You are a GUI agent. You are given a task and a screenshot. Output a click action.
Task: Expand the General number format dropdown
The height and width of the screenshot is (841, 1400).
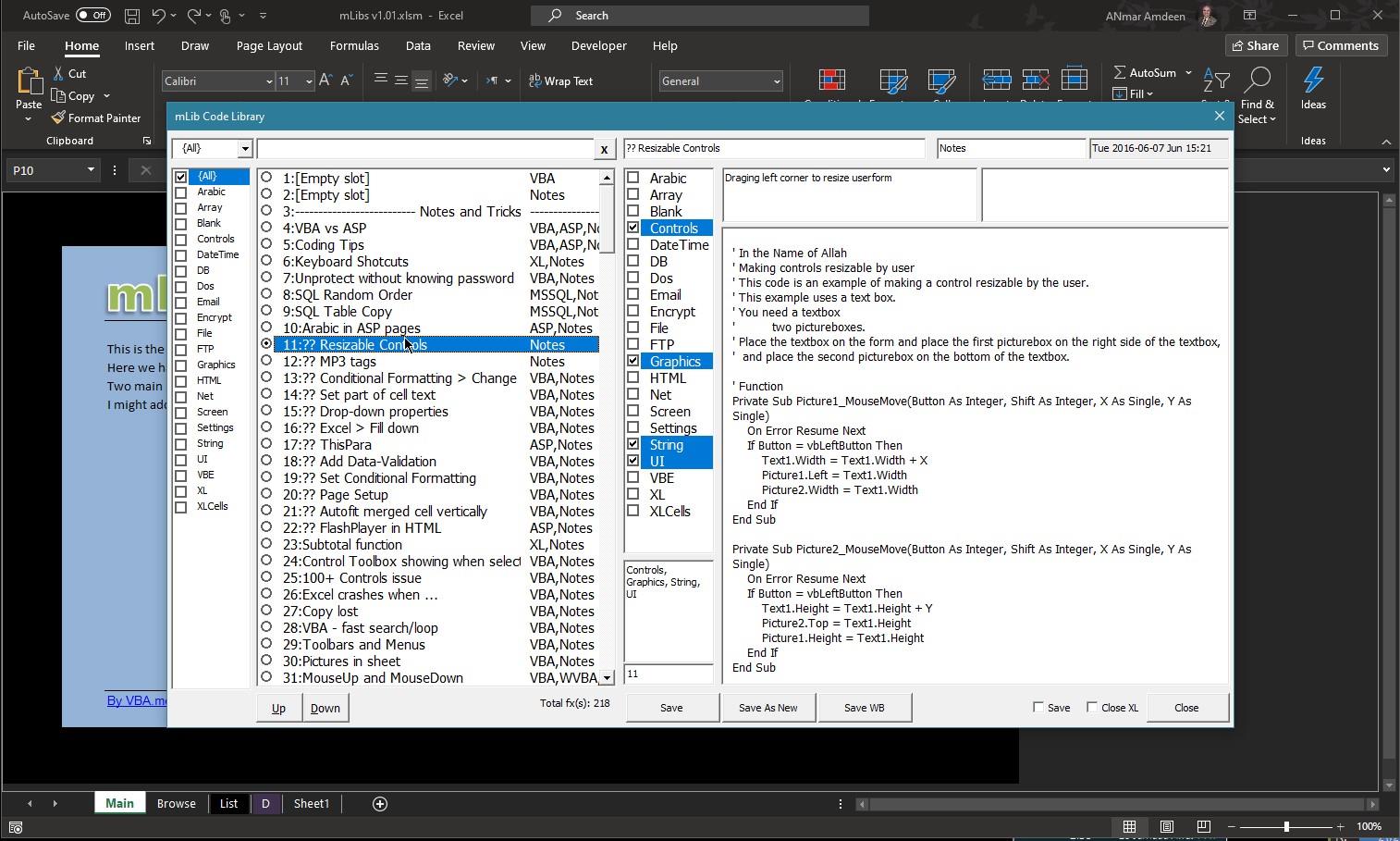click(x=776, y=81)
